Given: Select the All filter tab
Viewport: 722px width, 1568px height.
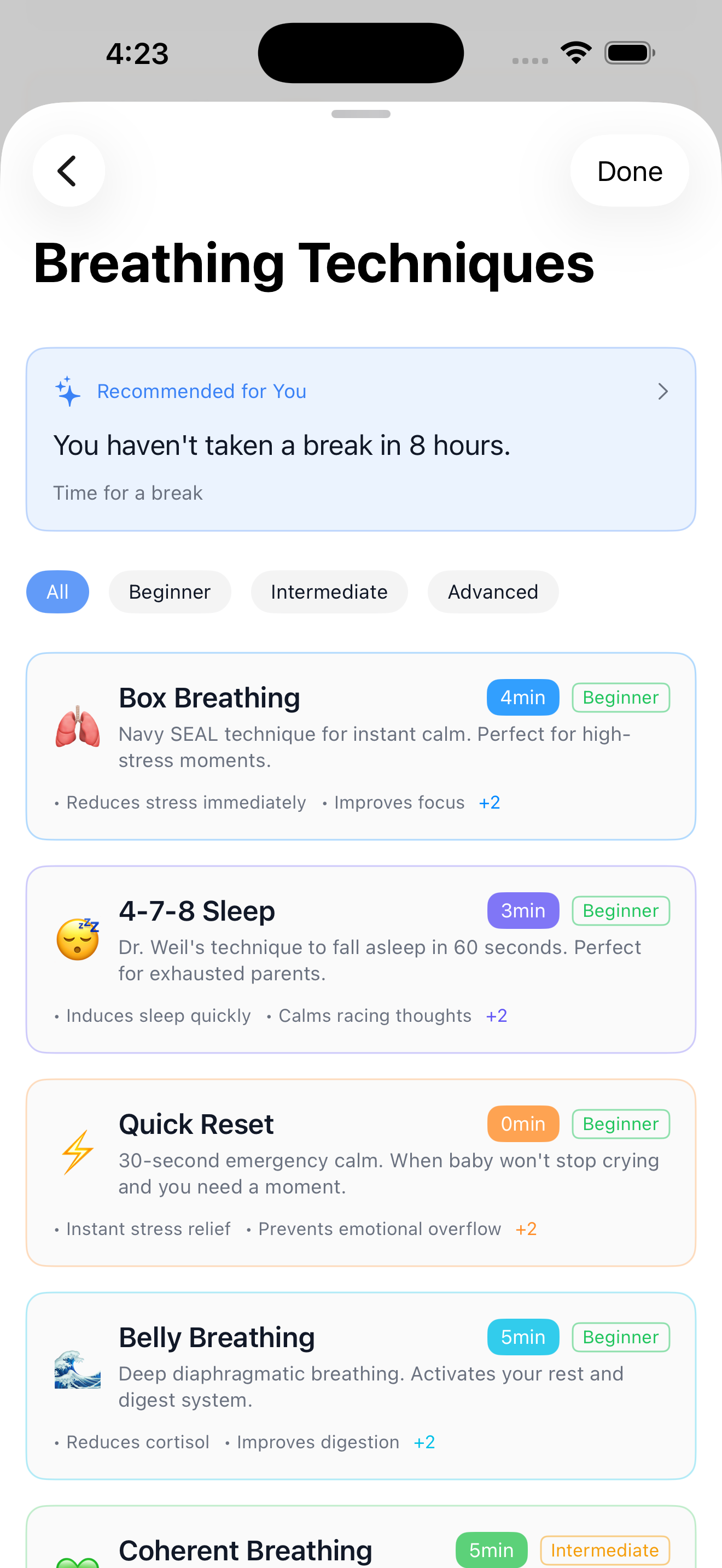Looking at the screenshot, I should click(57, 591).
